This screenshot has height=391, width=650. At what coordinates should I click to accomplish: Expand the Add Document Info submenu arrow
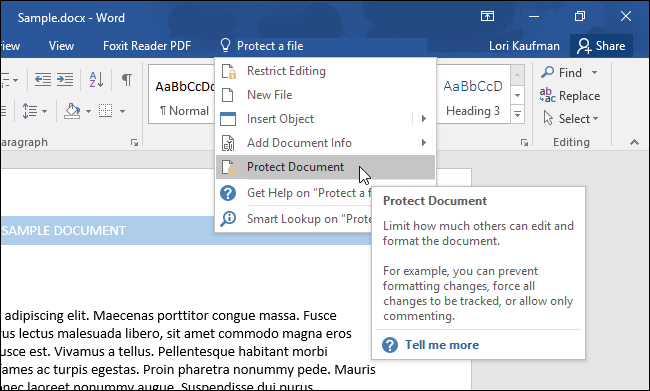(x=424, y=143)
